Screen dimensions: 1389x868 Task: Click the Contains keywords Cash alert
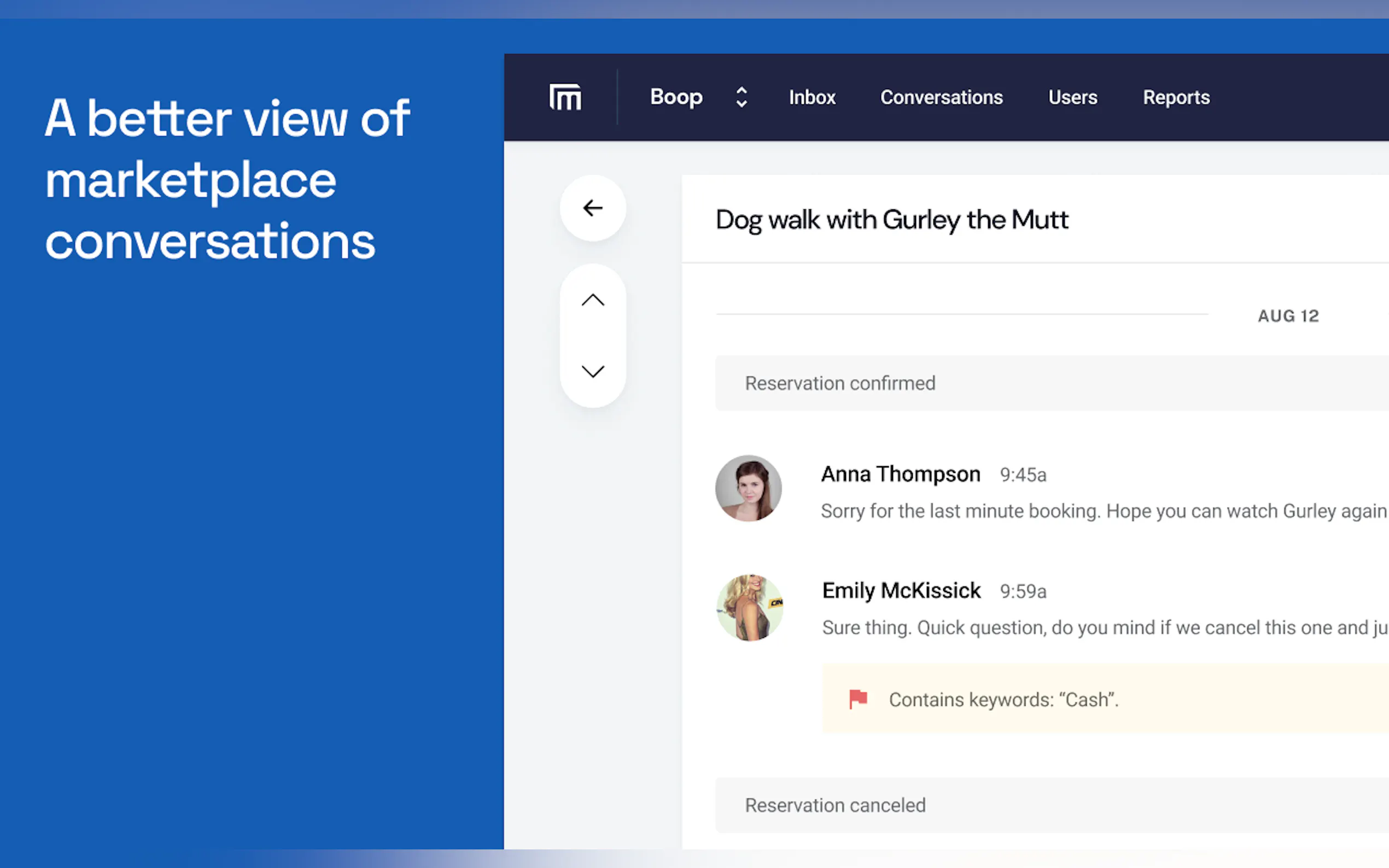tap(1003, 699)
